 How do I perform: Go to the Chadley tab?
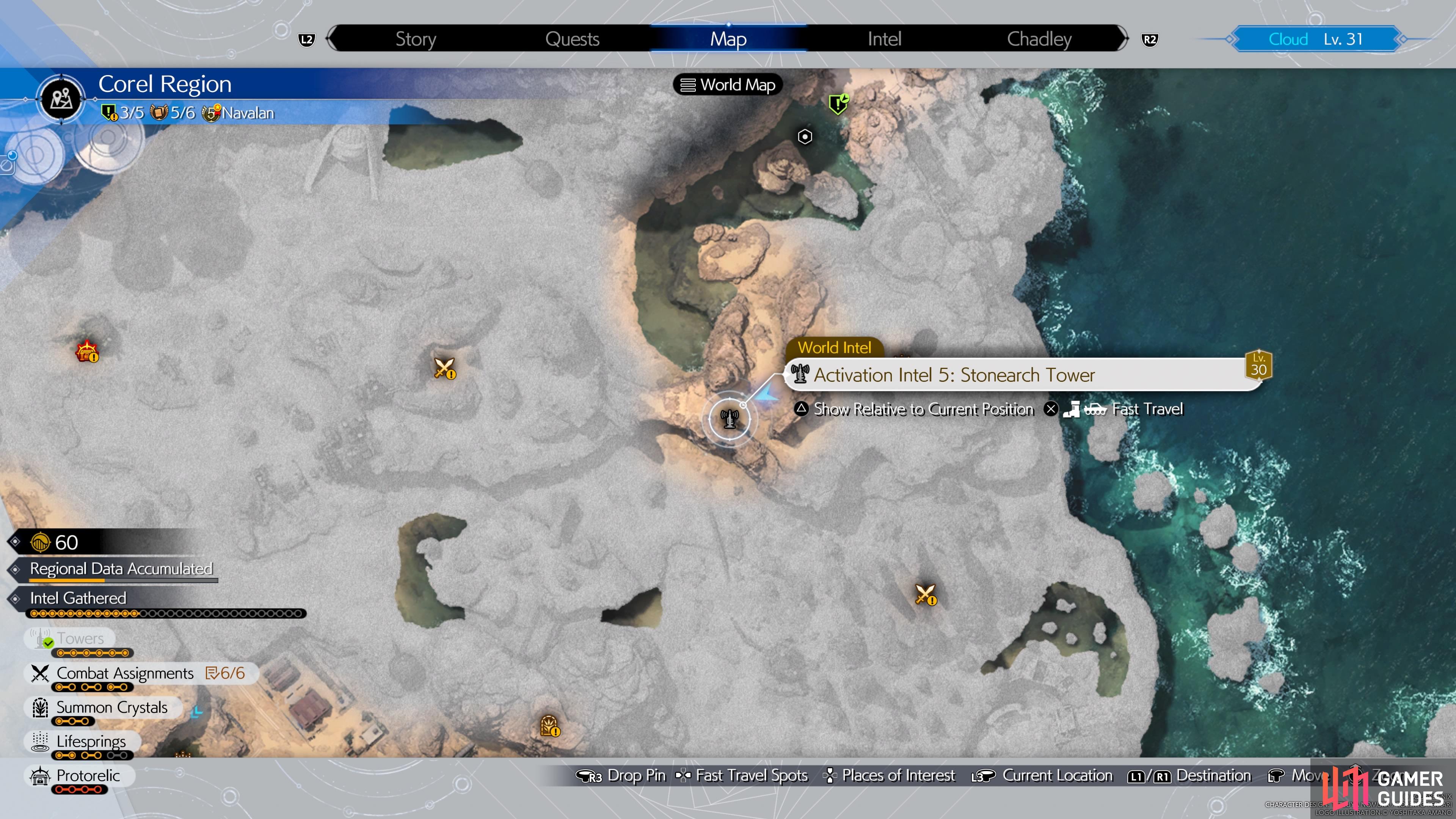pos(1039,39)
